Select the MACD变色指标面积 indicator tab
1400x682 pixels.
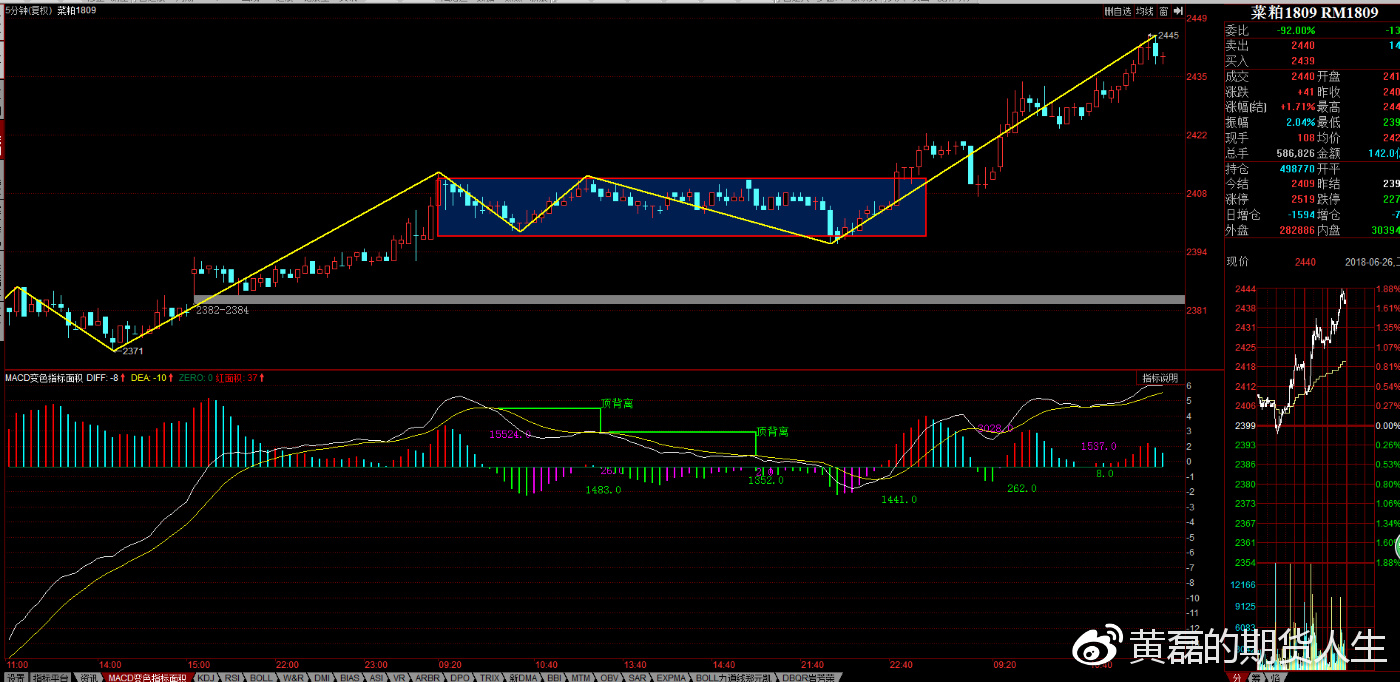point(147,677)
